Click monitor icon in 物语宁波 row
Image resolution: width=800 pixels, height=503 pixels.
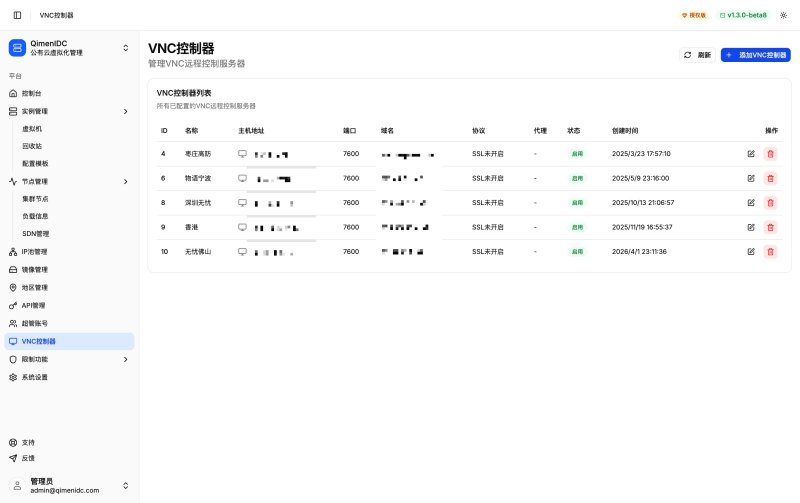coord(242,178)
